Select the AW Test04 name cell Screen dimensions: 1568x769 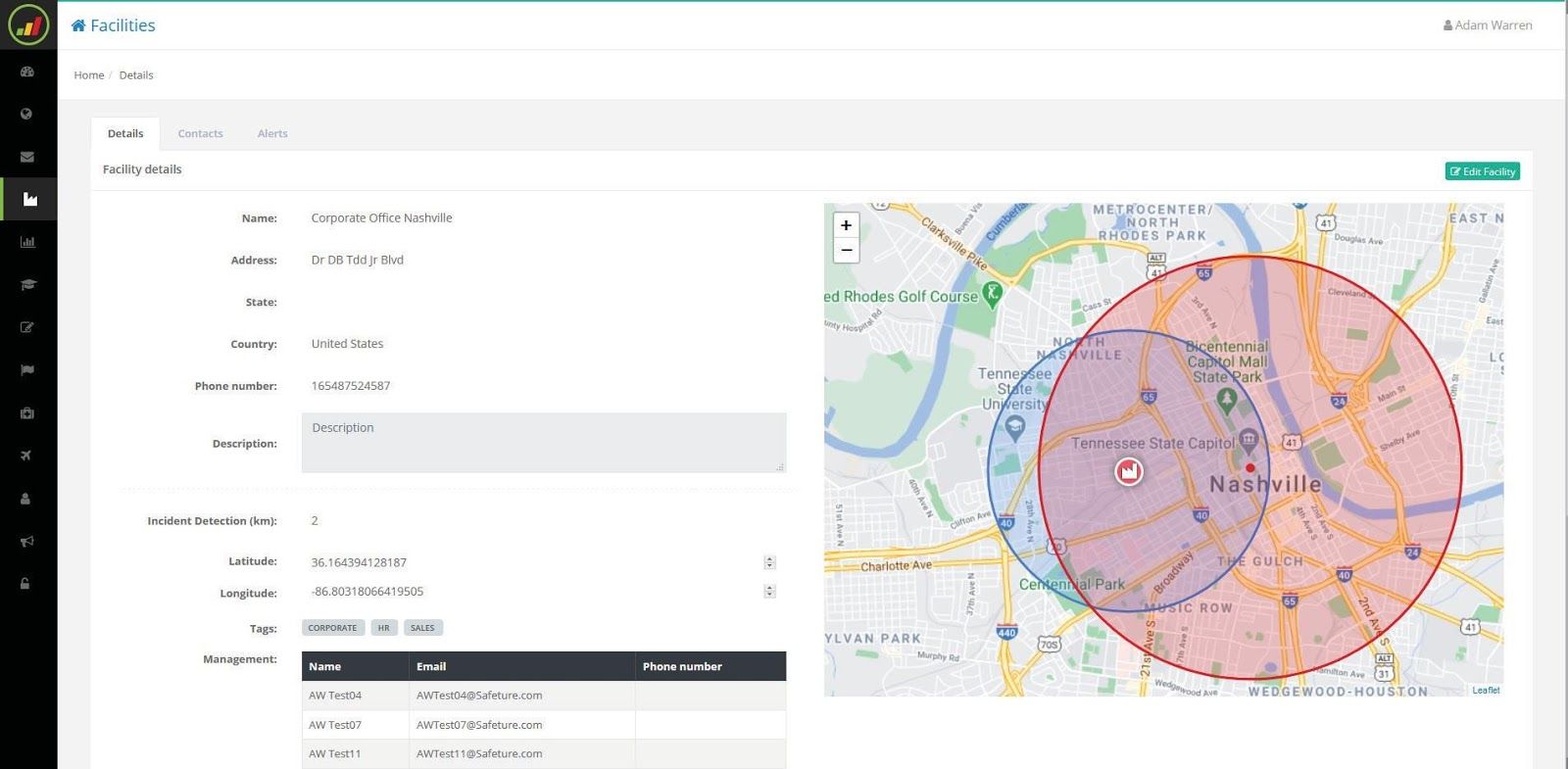355,696
